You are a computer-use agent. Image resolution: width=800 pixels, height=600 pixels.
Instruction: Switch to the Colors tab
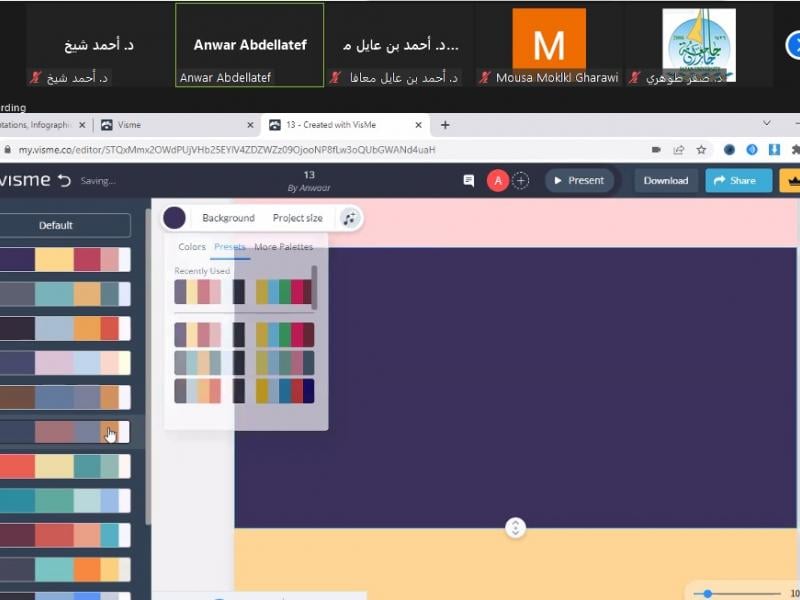tap(192, 247)
